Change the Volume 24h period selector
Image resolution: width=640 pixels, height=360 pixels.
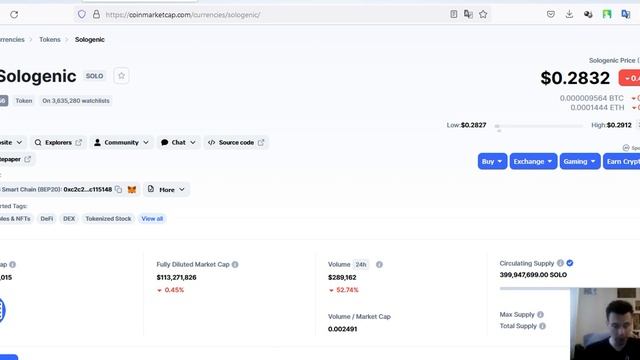click(361, 264)
